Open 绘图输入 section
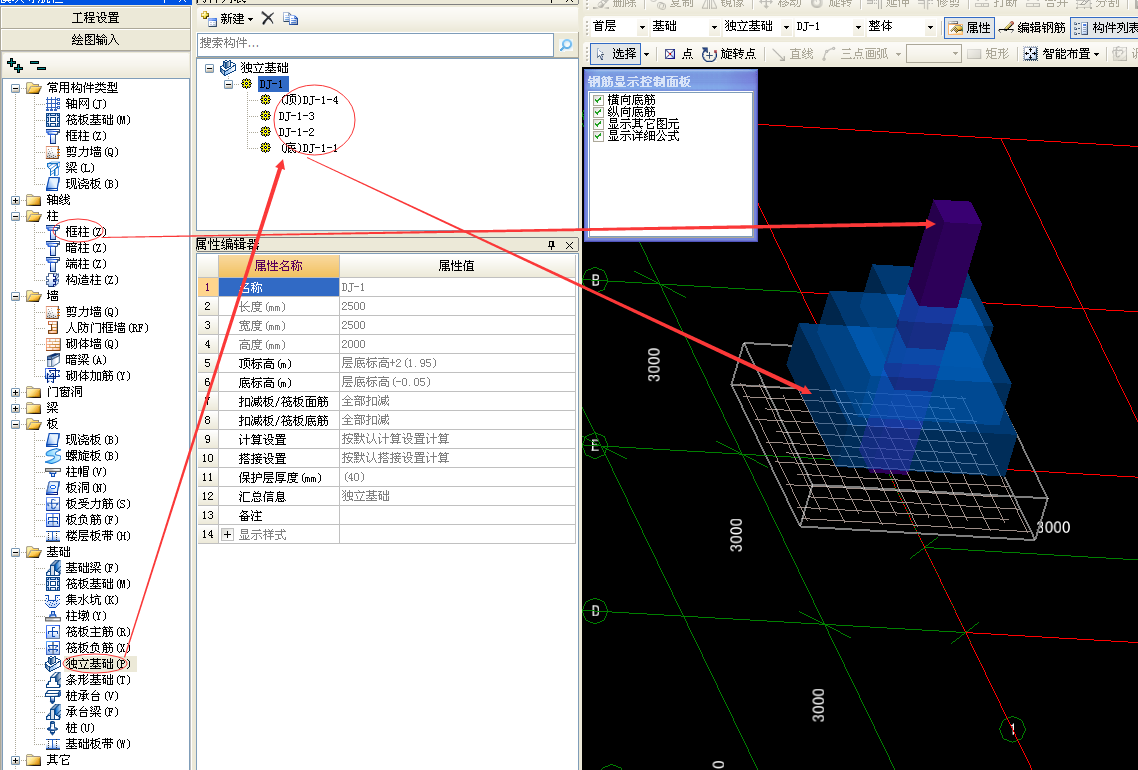 pos(95,39)
